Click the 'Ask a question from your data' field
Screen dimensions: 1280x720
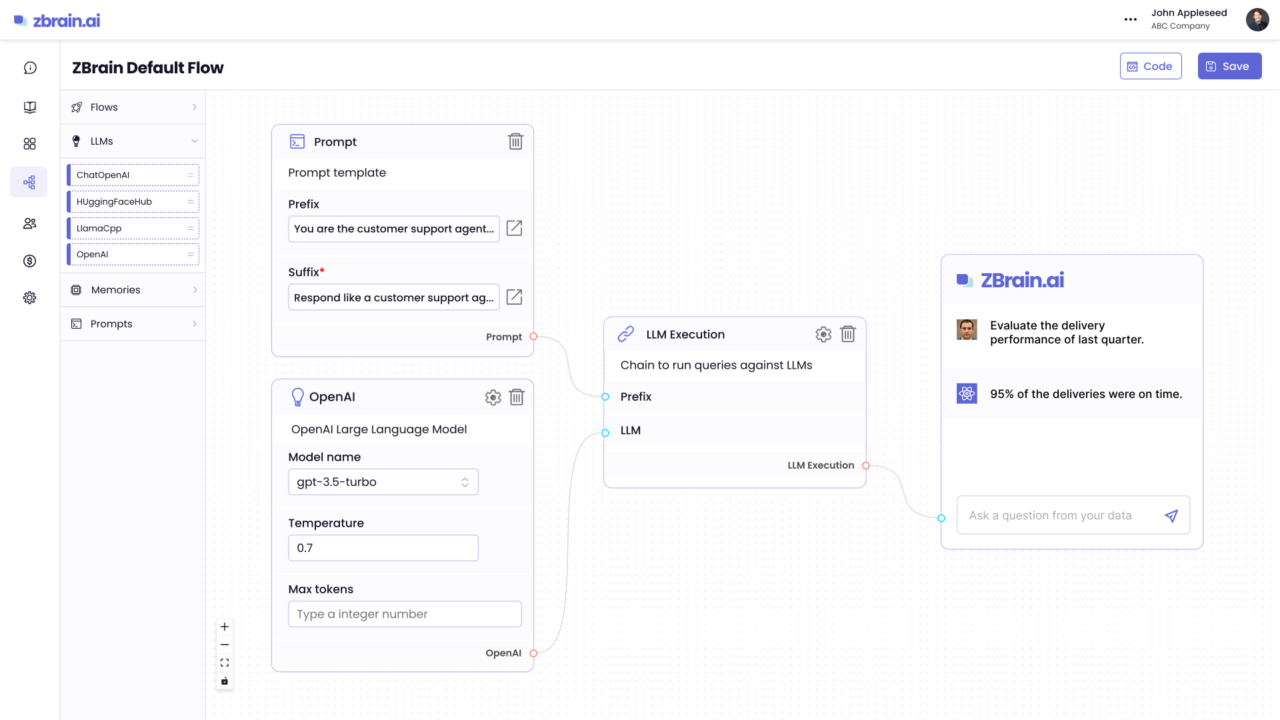1050,515
